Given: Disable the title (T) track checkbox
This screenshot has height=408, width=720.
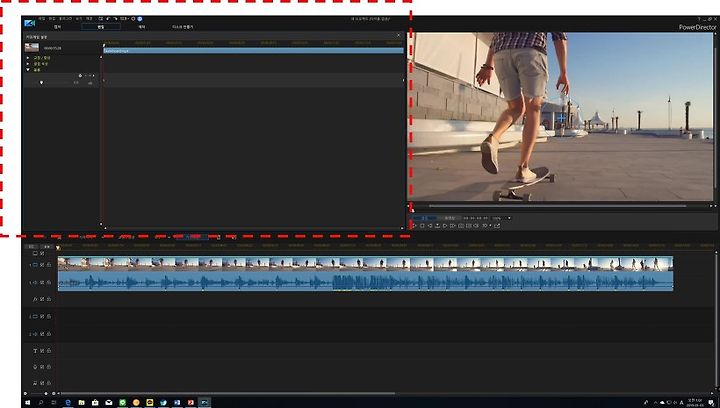Looking at the screenshot, I should point(42,351).
